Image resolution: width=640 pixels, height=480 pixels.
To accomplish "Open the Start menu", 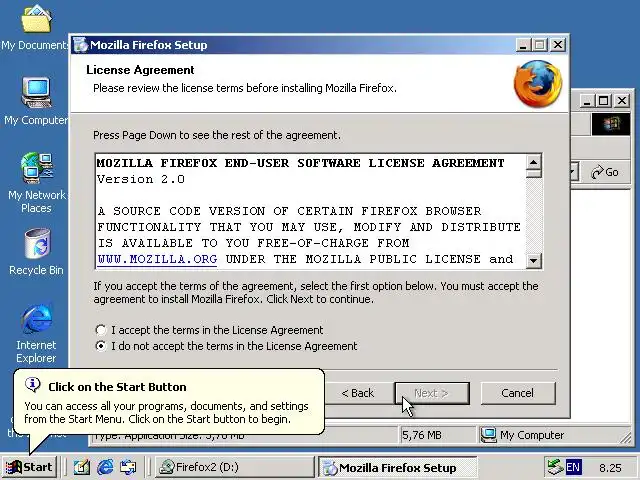I will pos(29,467).
